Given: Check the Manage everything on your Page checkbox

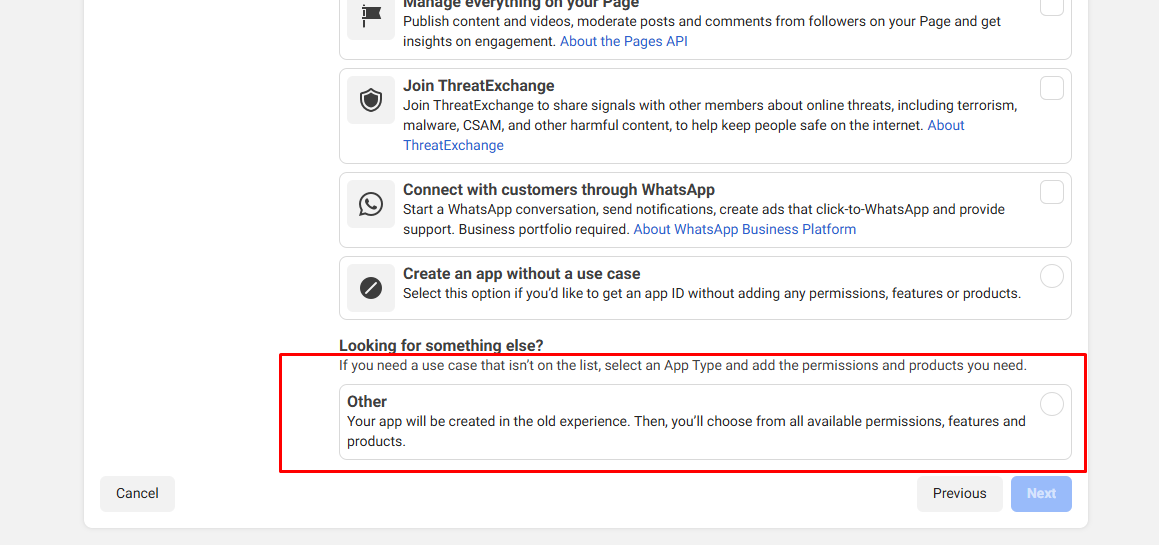Looking at the screenshot, I should (1051, 5).
